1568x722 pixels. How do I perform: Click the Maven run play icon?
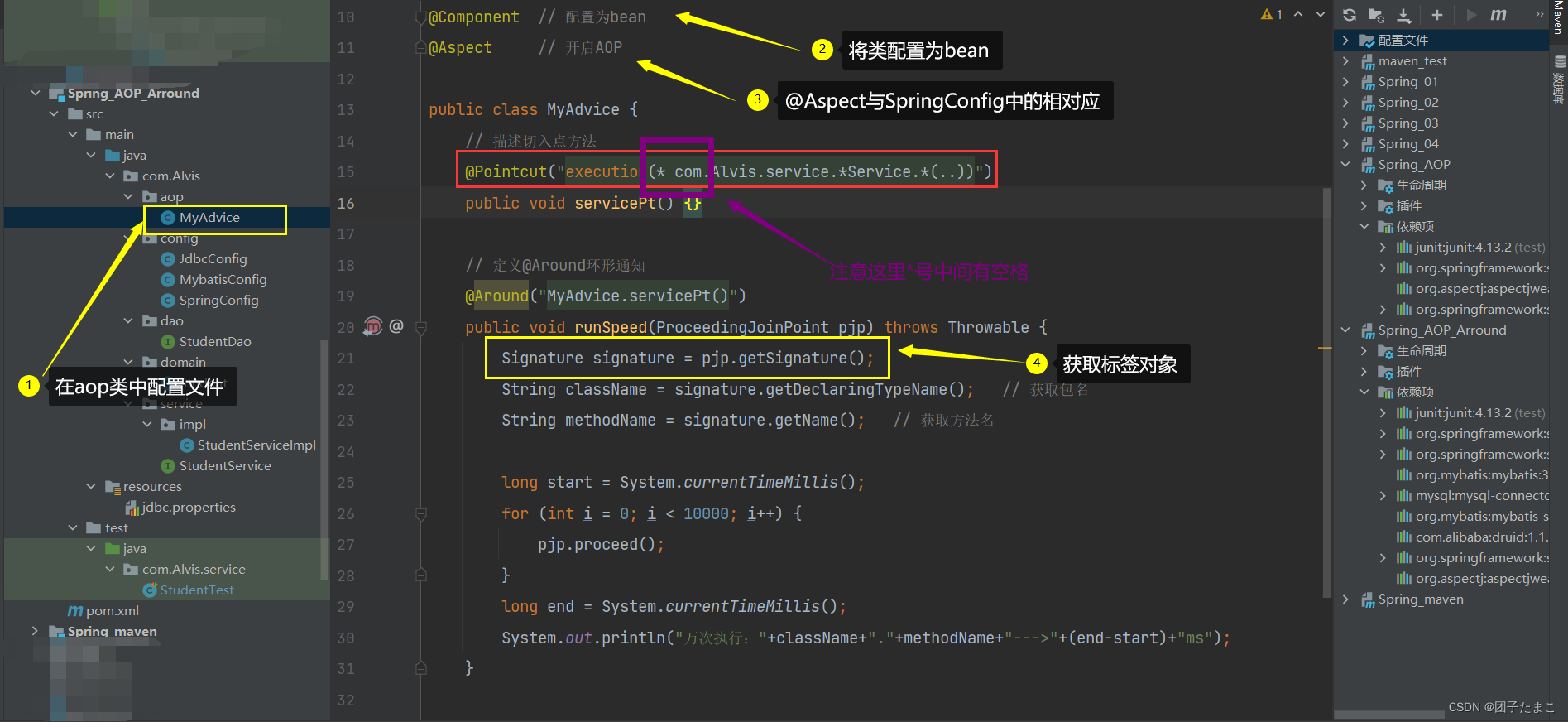click(x=1471, y=15)
